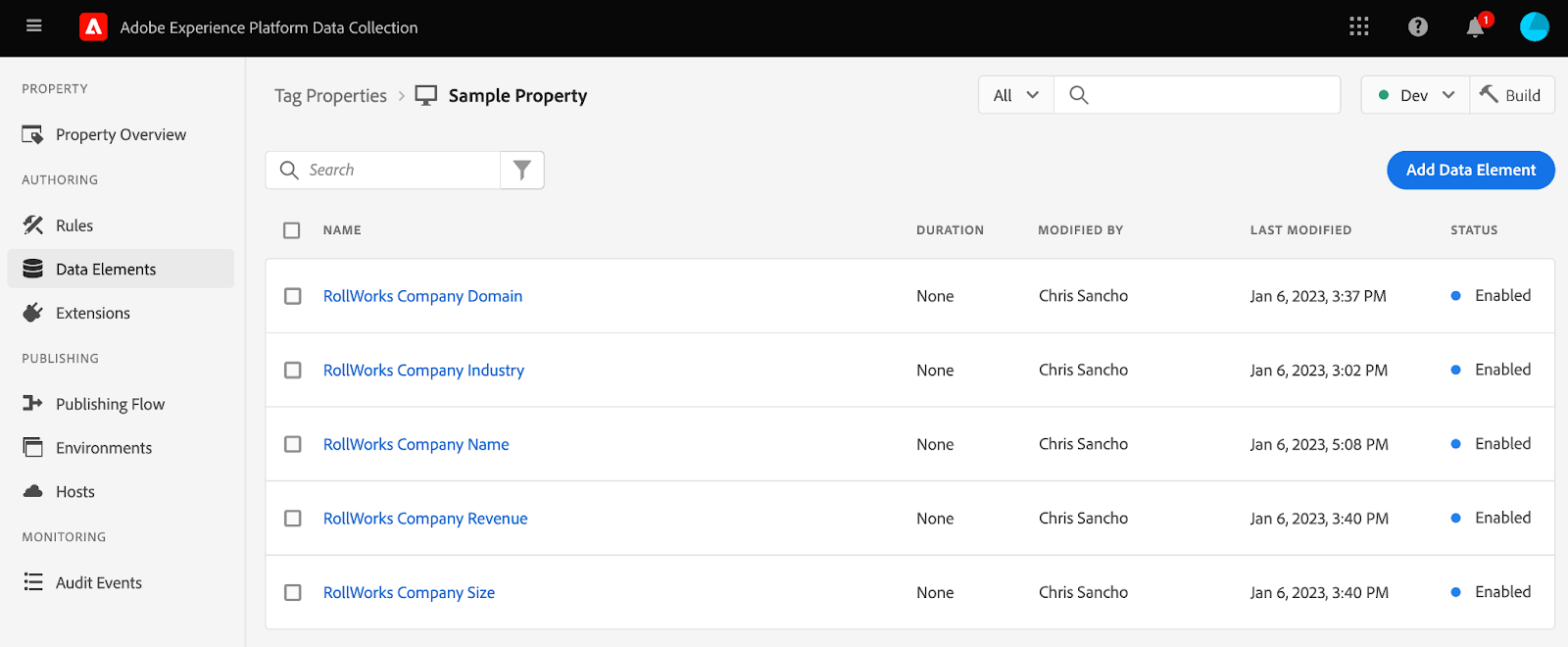Open the apps grid switcher
Viewport: 1568px width, 647px height.
click(x=1358, y=26)
